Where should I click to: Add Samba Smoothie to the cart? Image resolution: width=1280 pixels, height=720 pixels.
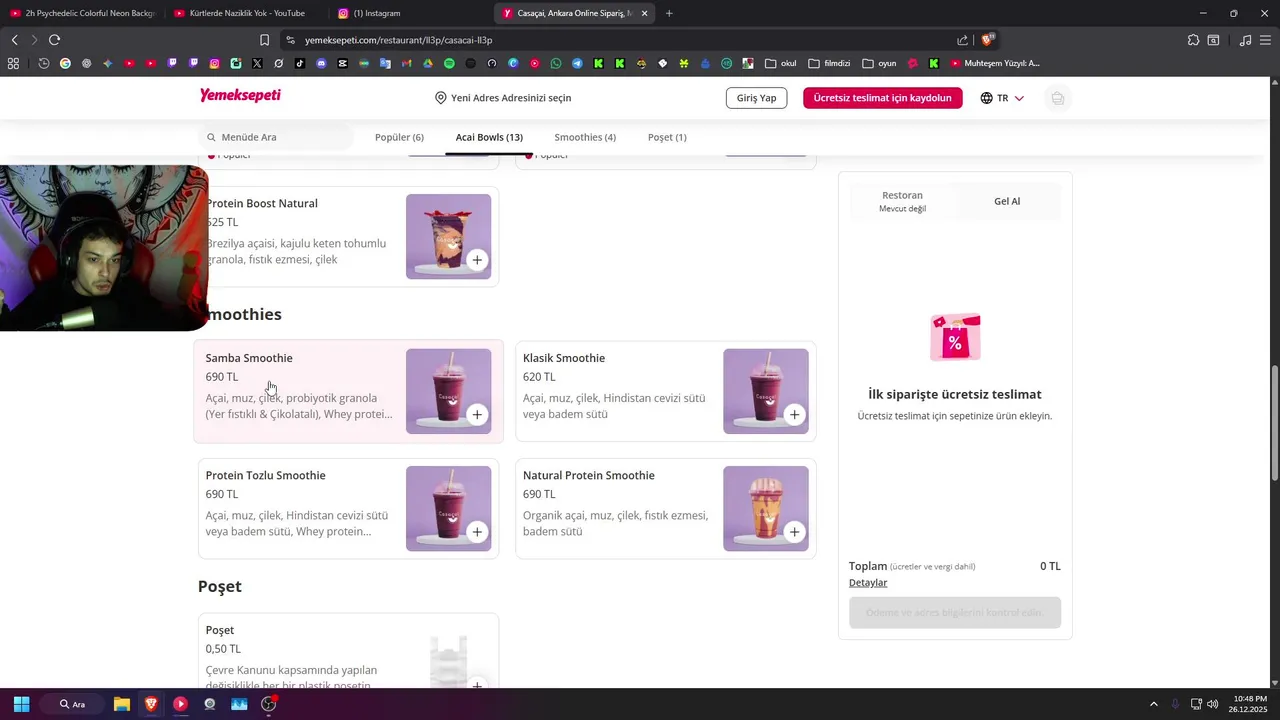coord(477,414)
